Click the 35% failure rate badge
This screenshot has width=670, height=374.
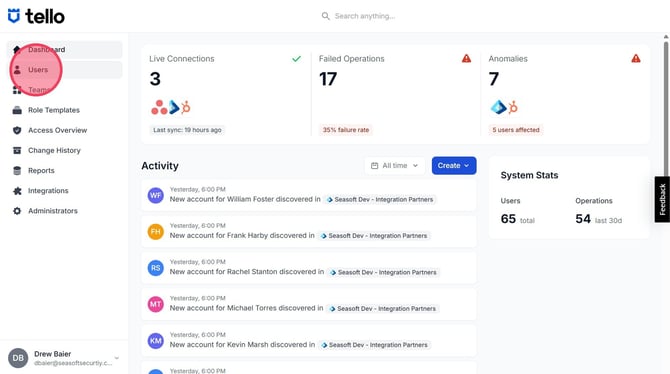(x=346, y=130)
